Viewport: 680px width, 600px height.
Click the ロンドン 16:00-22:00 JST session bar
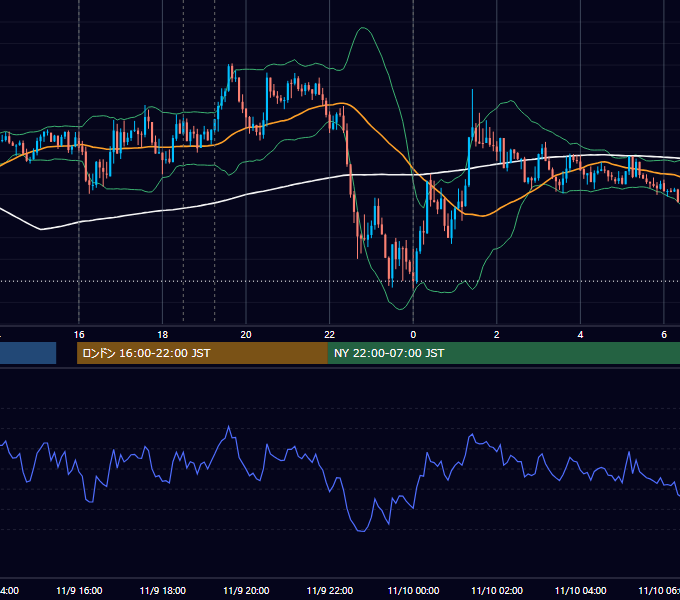[x=202, y=353]
